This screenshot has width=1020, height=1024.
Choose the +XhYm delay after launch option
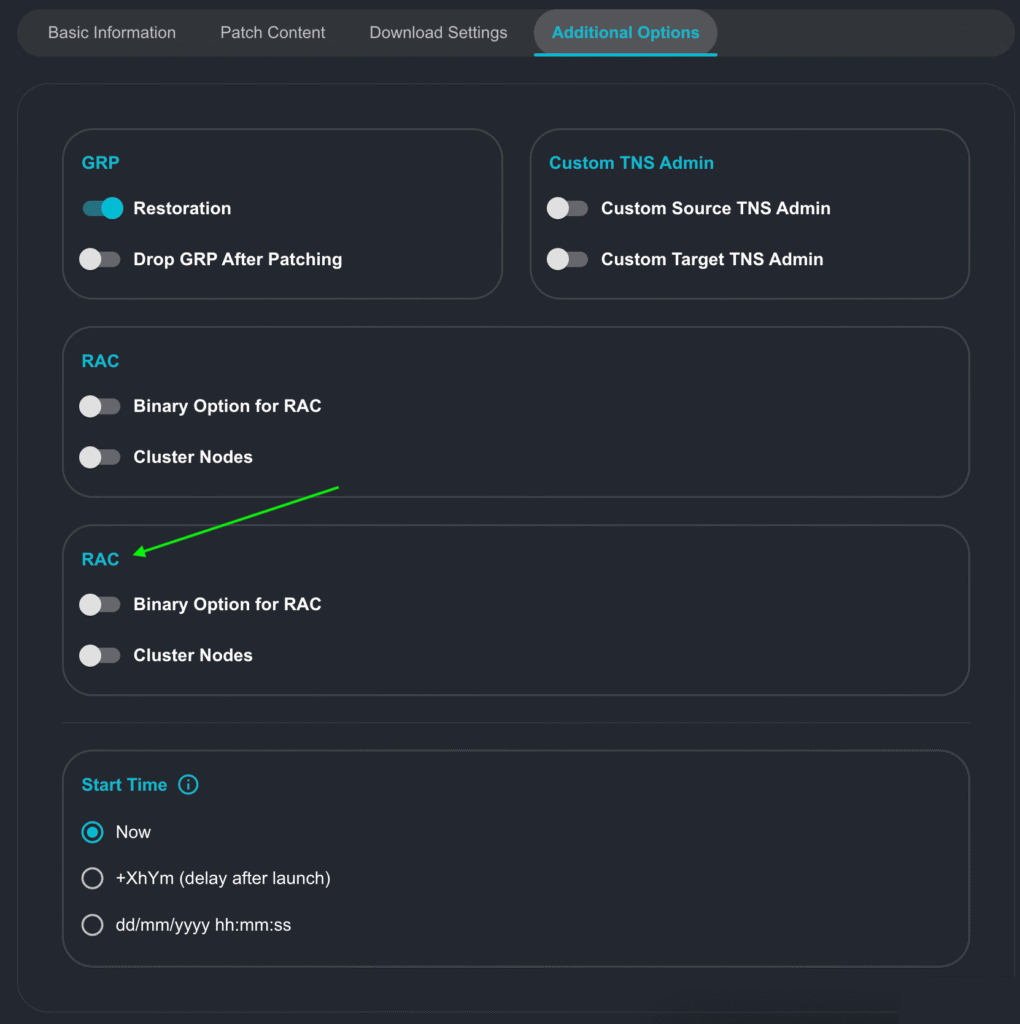pyautogui.click(x=93, y=878)
